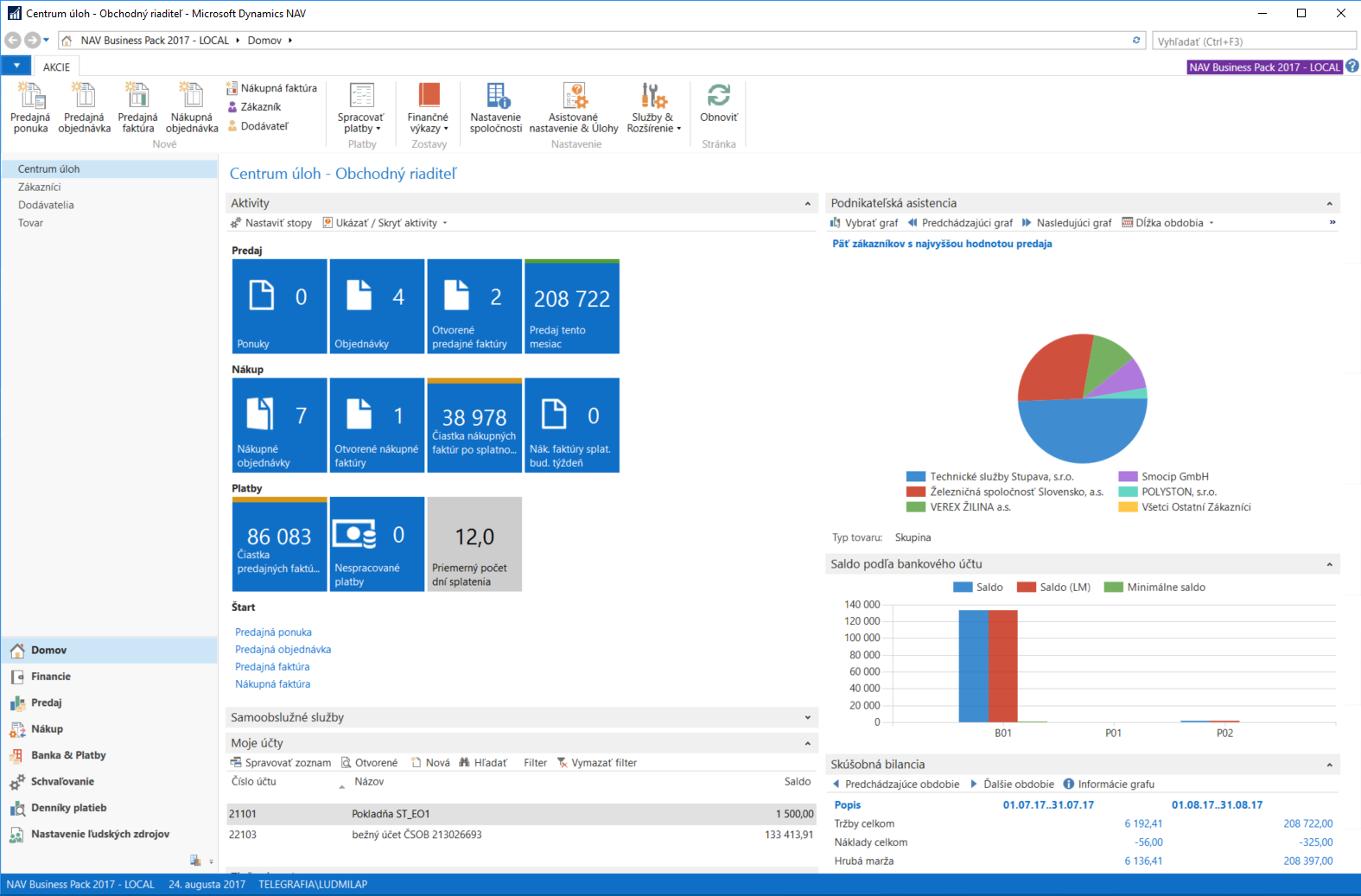Click Informácie grafu info icon

tap(1069, 785)
